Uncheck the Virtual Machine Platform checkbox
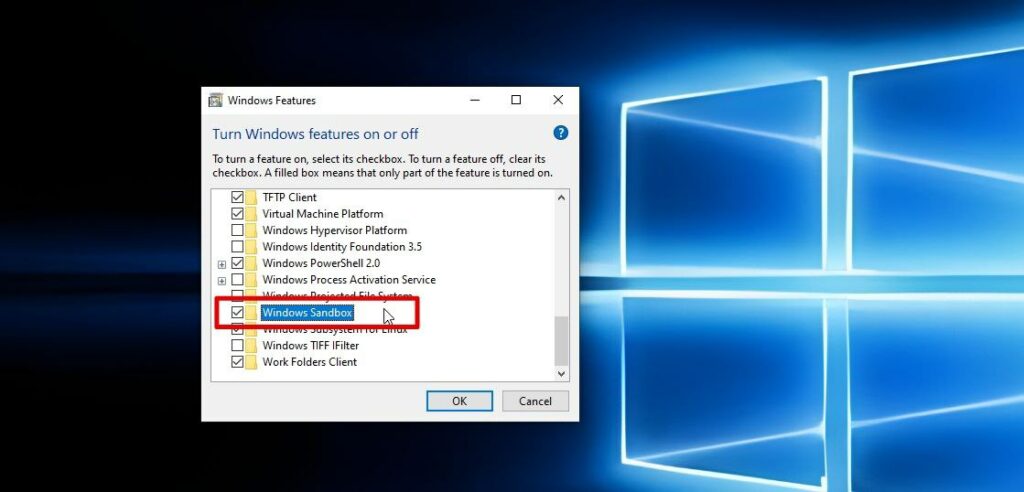This screenshot has height=492, width=1024. click(237, 214)
